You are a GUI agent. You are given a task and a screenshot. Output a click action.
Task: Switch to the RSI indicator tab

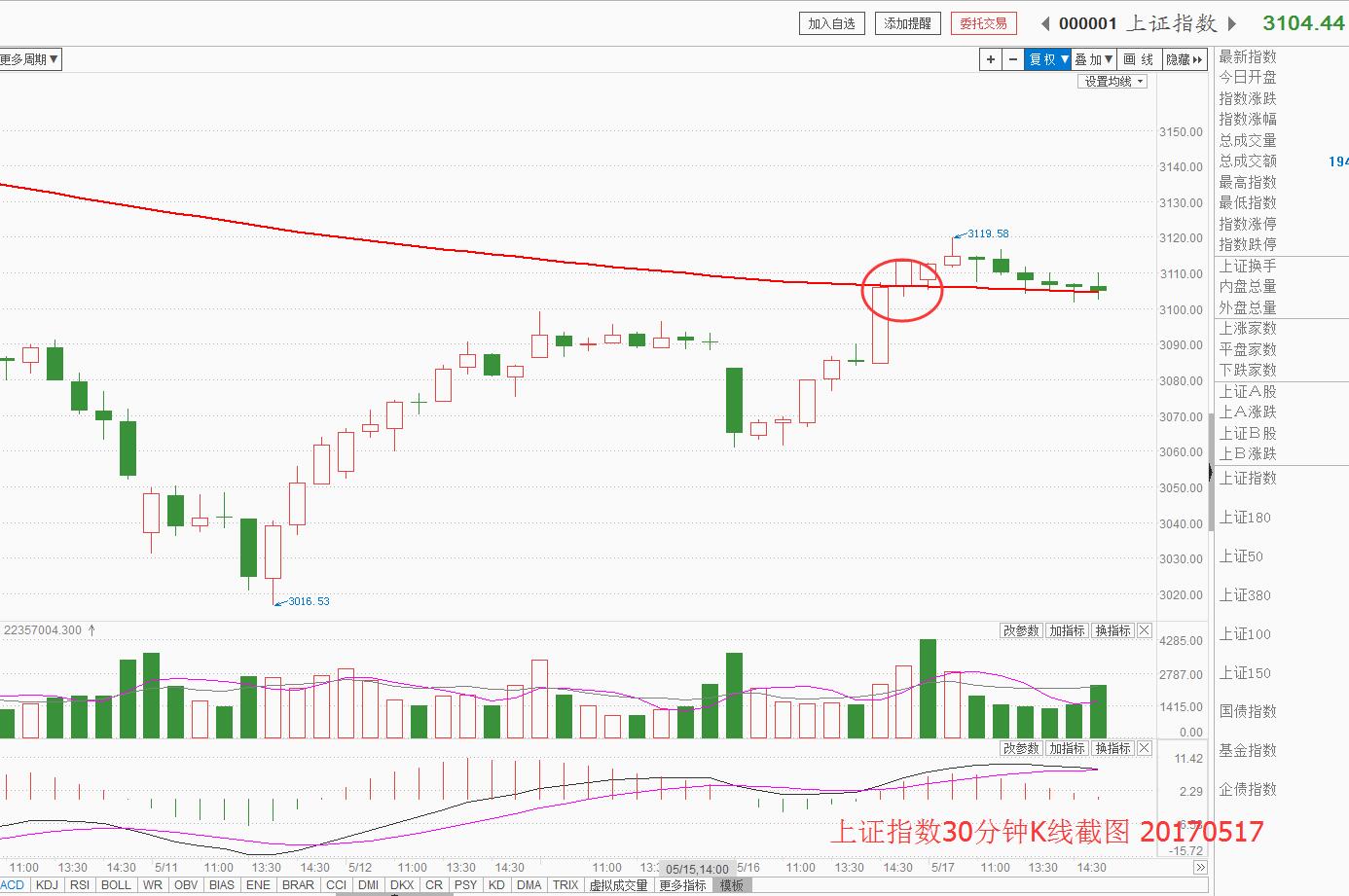(x=80, y=885)
